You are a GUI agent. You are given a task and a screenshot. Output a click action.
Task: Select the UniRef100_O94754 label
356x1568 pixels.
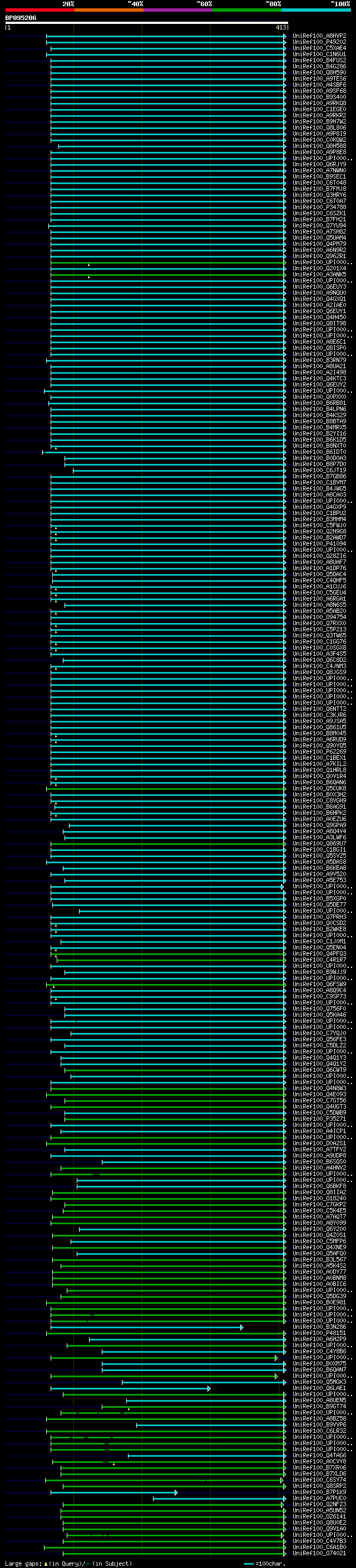(x=319, y=617)
